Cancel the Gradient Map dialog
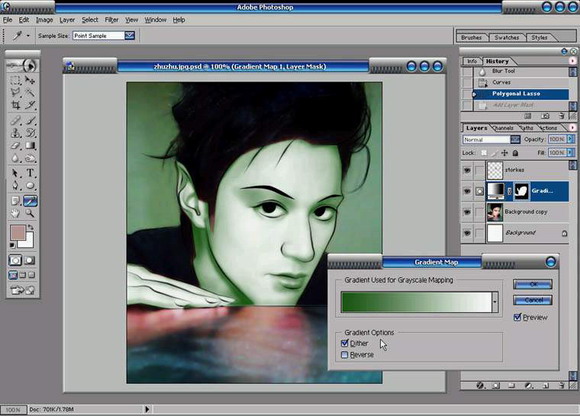The image size is (580, 416). click(x=533, y=300)
